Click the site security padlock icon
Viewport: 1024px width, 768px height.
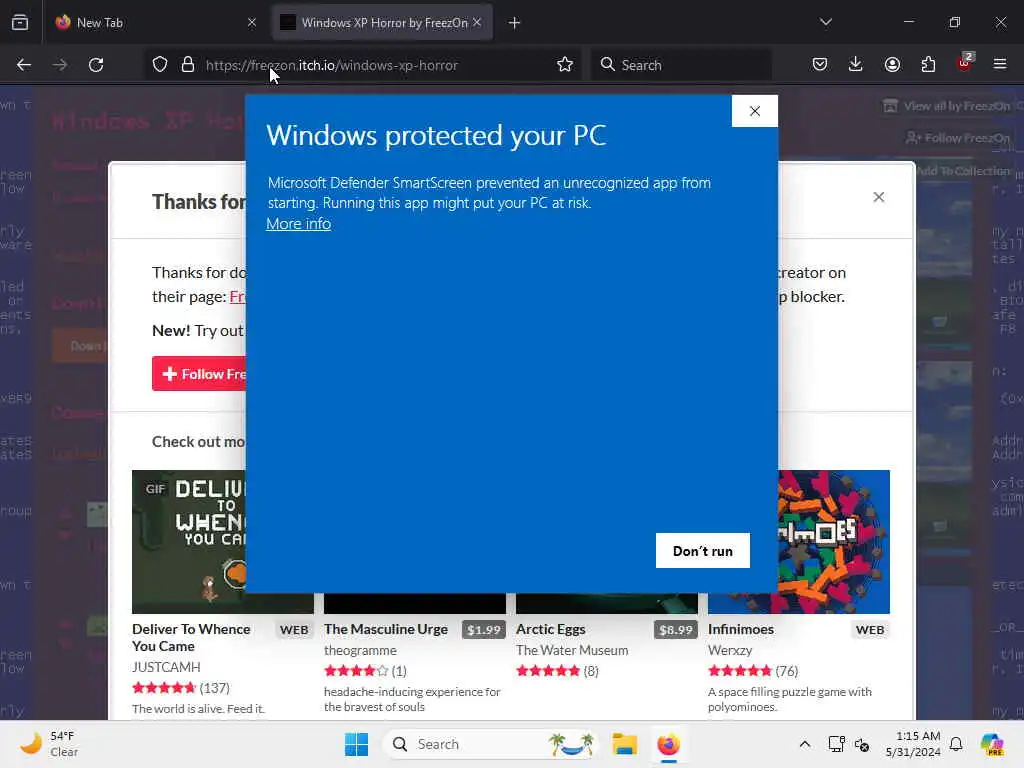(x=188, y=65)
